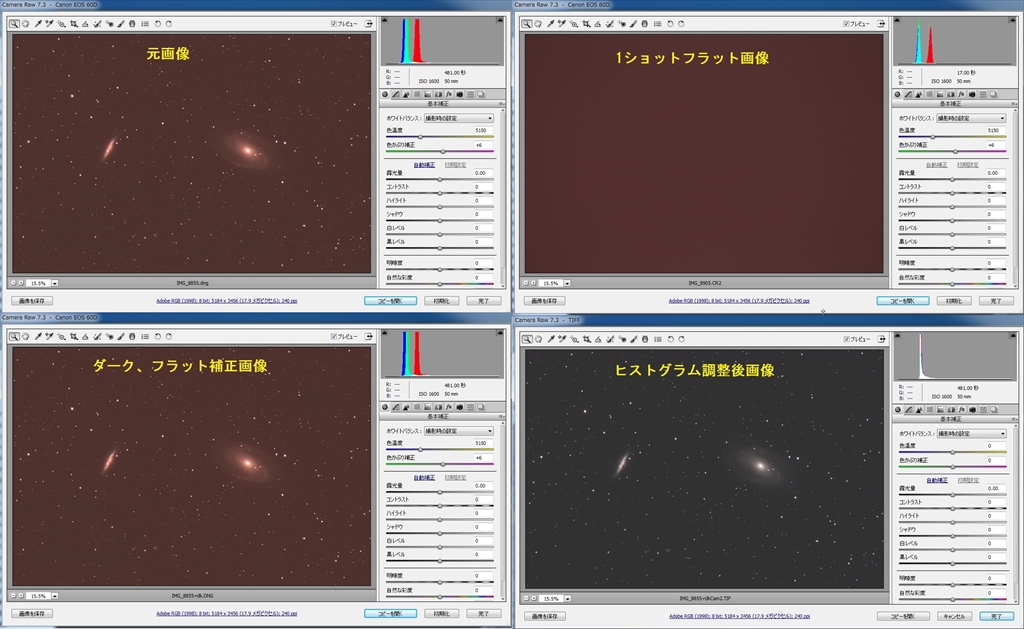Image resolution: width=1024 pixels, height=629 pixels.
Task: Open the Camera Raw preferences icon
Action: (143, 24)
